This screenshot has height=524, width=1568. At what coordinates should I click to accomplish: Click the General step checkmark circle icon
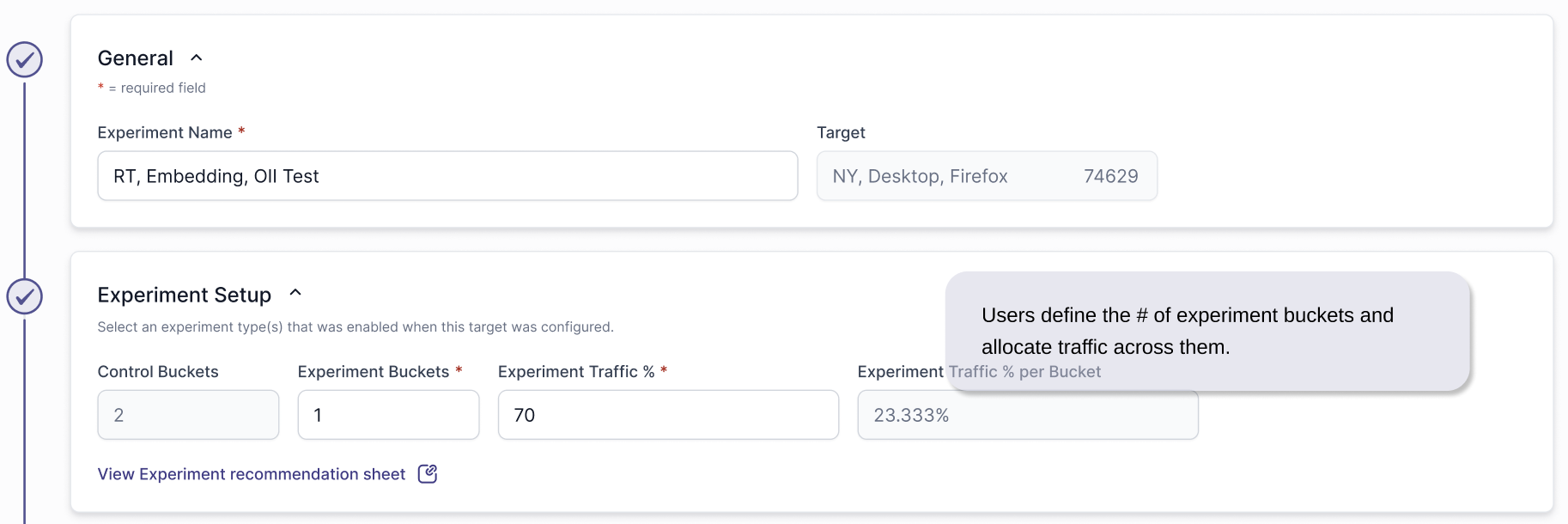[x=25, y=59]
